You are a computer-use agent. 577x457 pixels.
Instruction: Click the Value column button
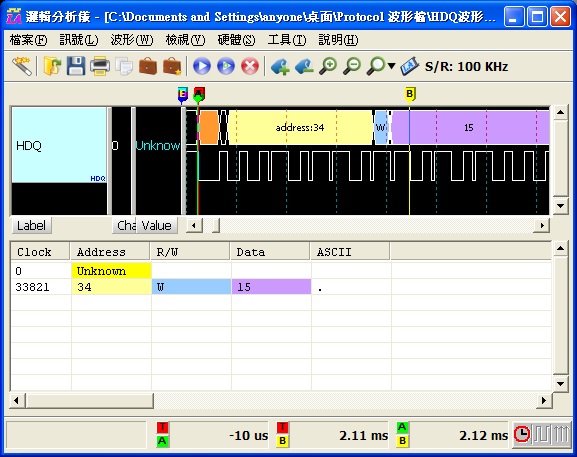(x=157, y=225)
